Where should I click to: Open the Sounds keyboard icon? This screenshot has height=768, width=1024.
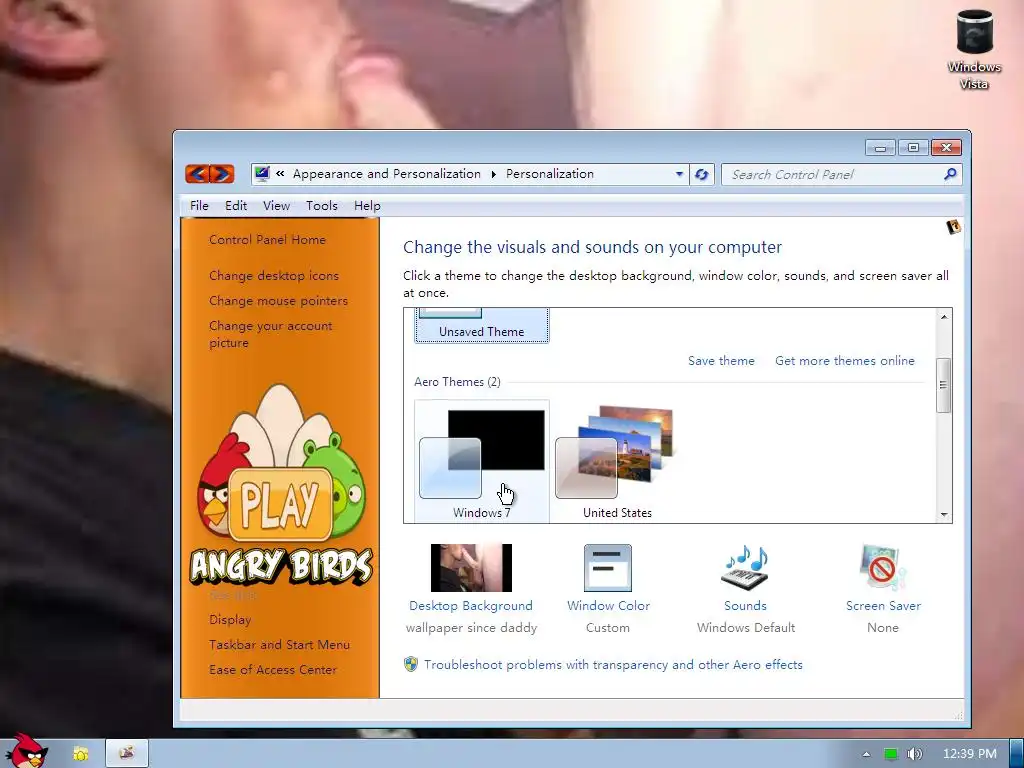[745, 568]
